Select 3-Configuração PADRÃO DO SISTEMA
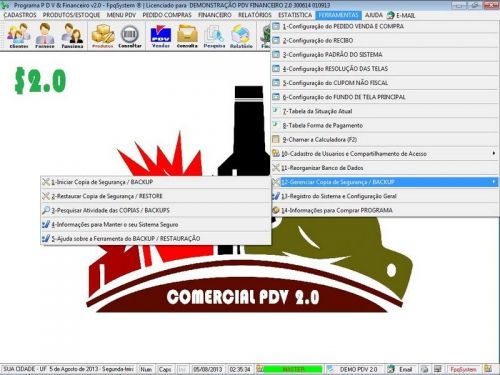Screen dimensions: 500x375 click(x=385, y=54)
